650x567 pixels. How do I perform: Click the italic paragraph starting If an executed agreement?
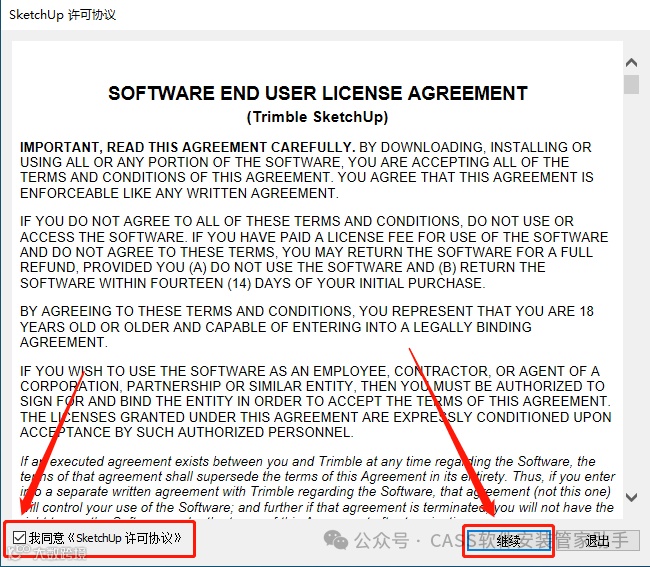pyautogui.click(x=318, y=486)
